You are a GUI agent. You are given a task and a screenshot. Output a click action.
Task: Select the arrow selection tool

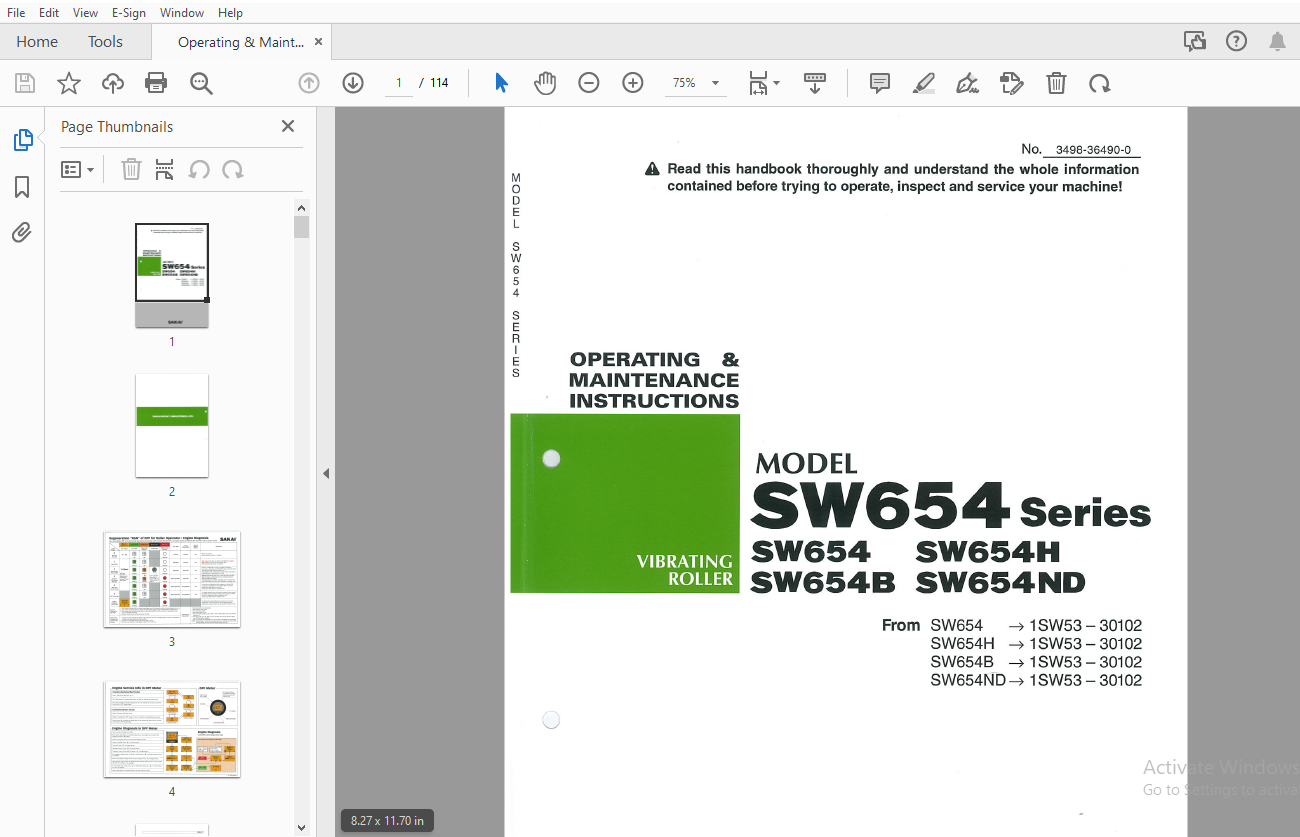(501, 83)
